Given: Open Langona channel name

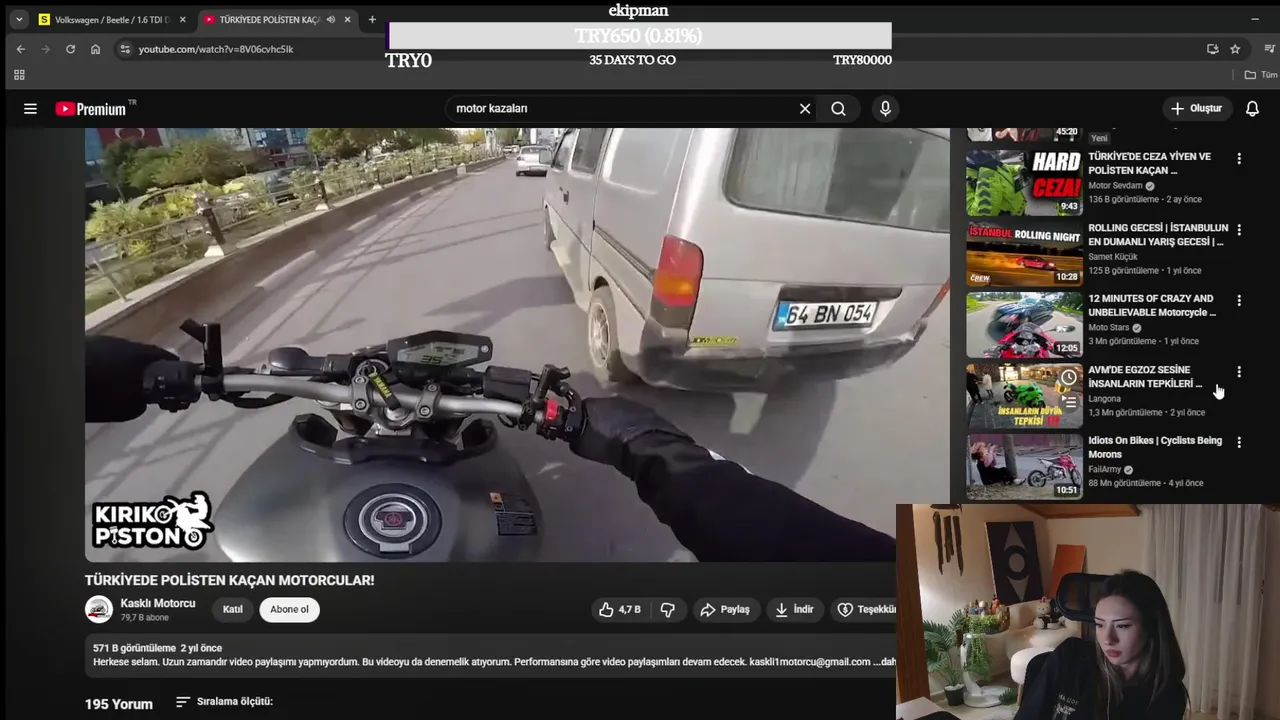Looking at the screenshot, I should [1104, 399].
